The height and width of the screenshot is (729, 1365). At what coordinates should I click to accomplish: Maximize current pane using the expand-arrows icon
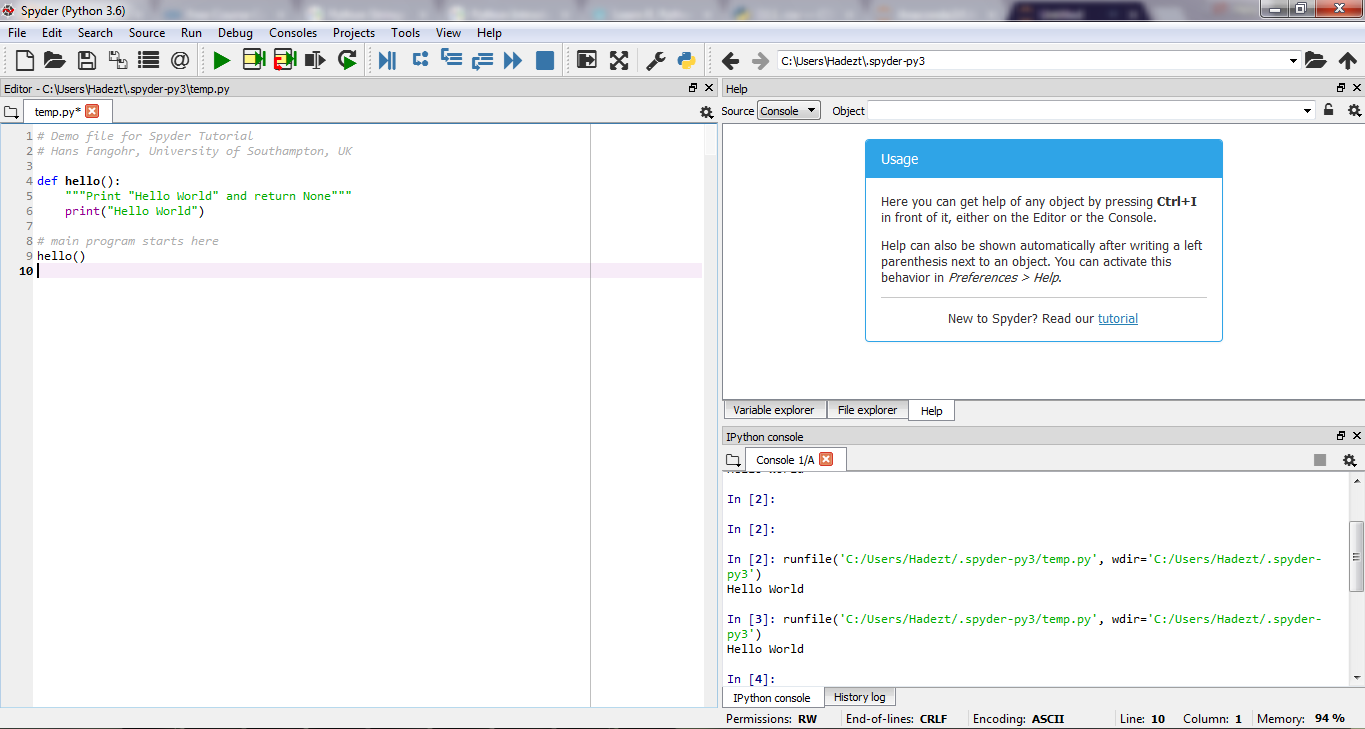619,60
